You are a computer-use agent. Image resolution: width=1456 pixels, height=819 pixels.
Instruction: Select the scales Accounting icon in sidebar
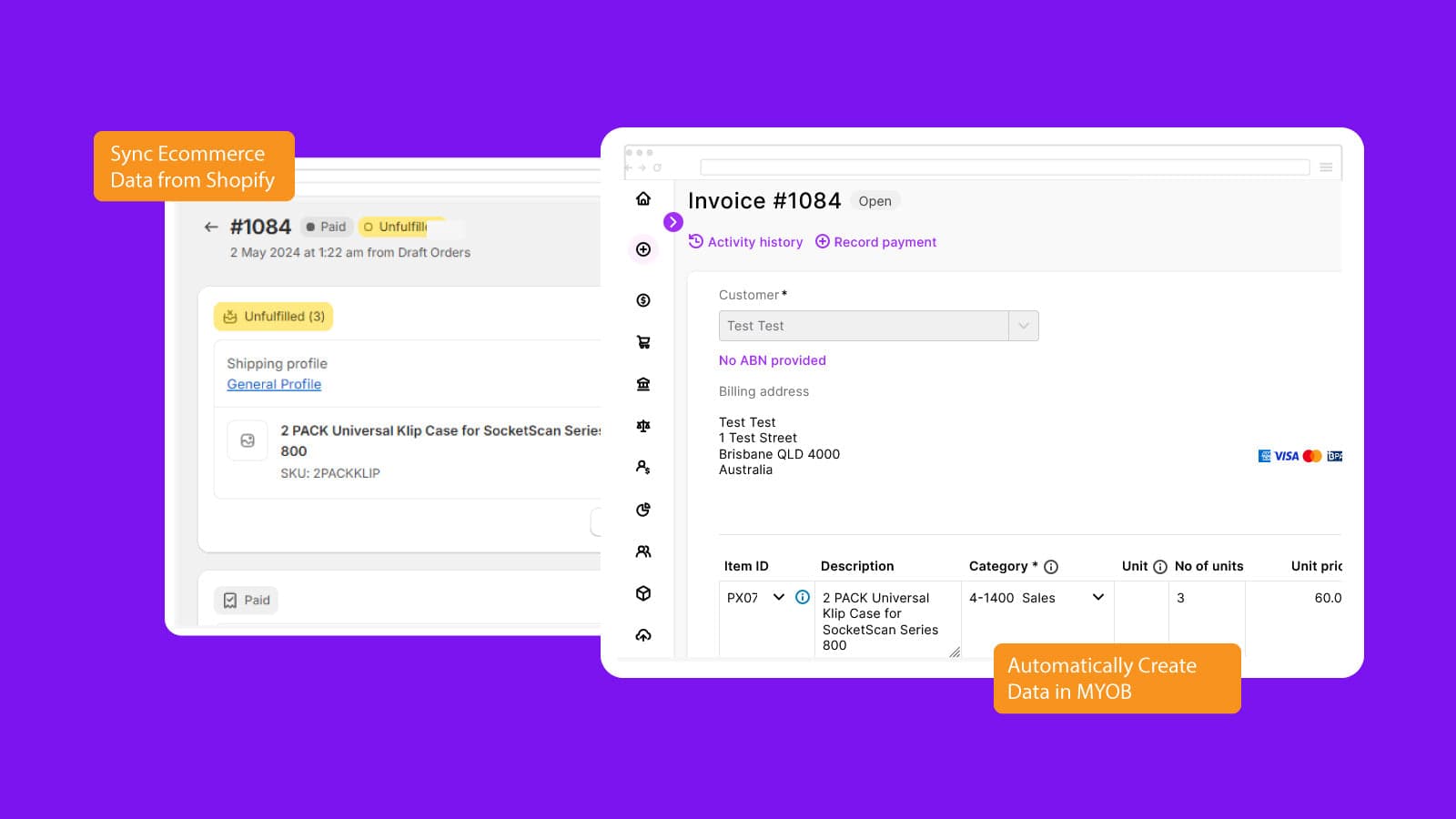coord(643,425)
